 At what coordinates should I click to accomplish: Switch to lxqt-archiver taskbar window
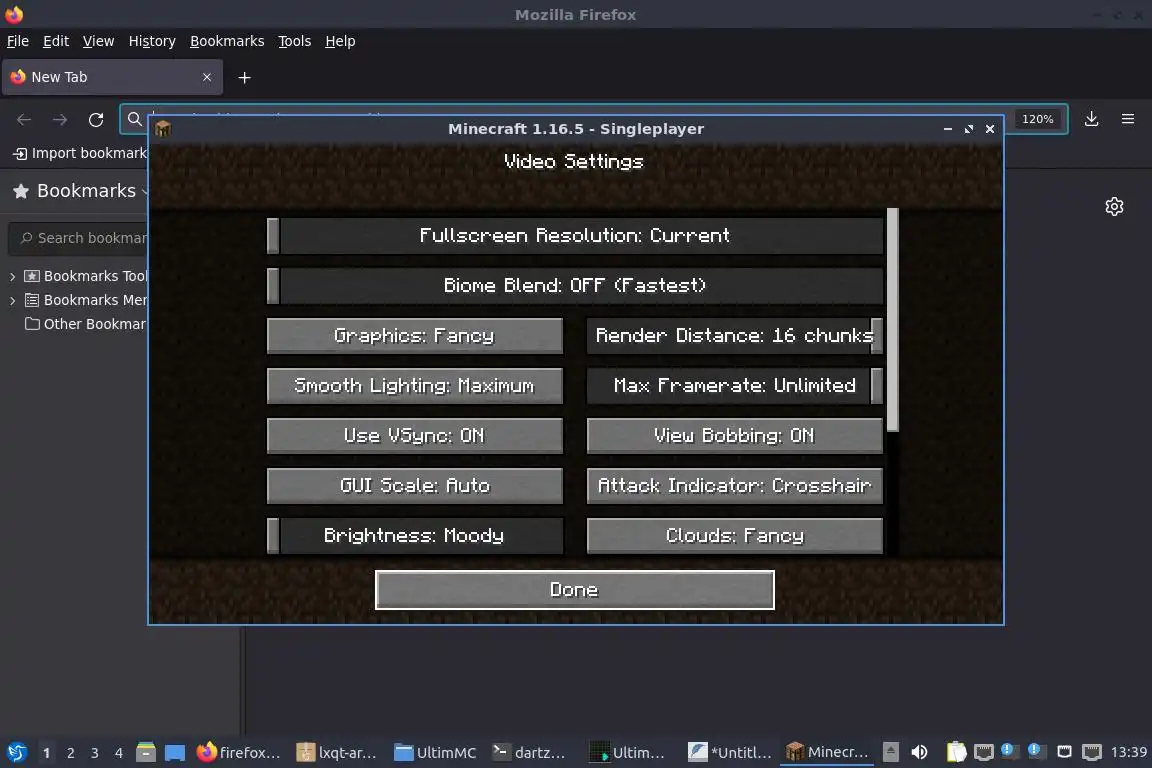click(337, 753)
